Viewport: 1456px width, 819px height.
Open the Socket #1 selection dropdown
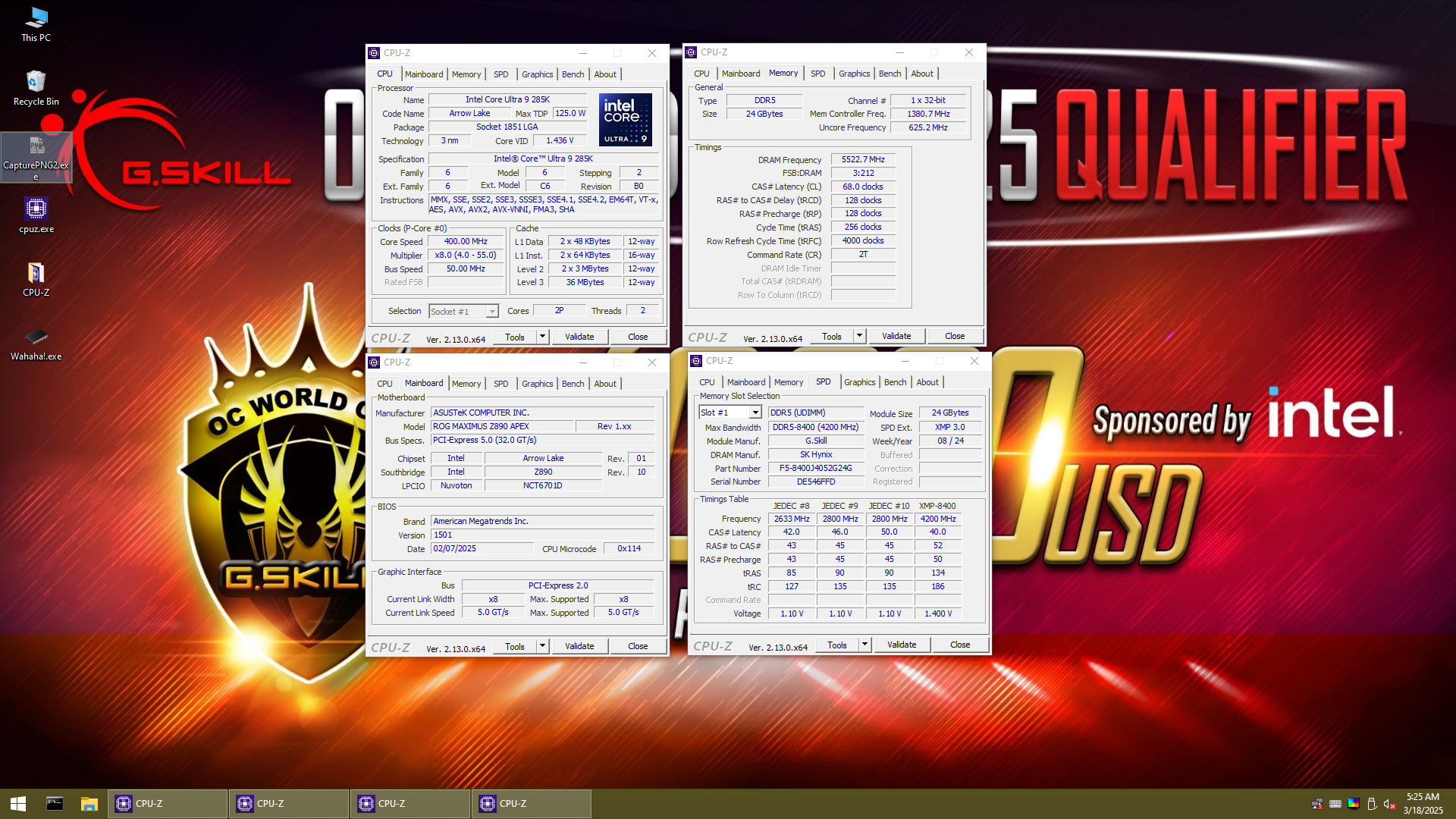463,312
